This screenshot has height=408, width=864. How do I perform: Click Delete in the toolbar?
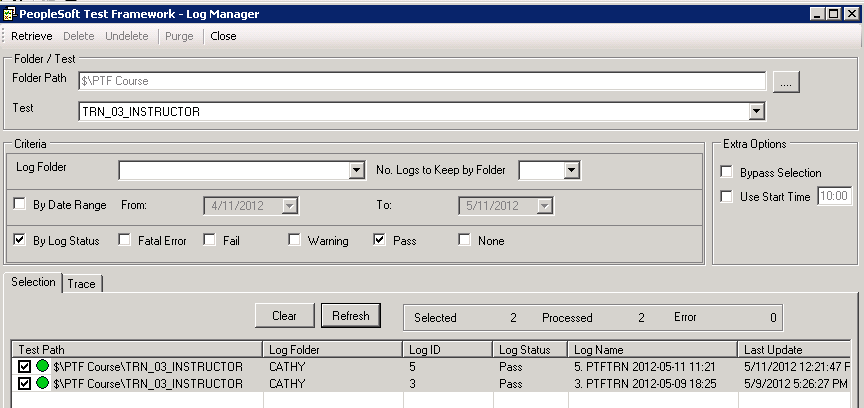click(x=79, y=36)
